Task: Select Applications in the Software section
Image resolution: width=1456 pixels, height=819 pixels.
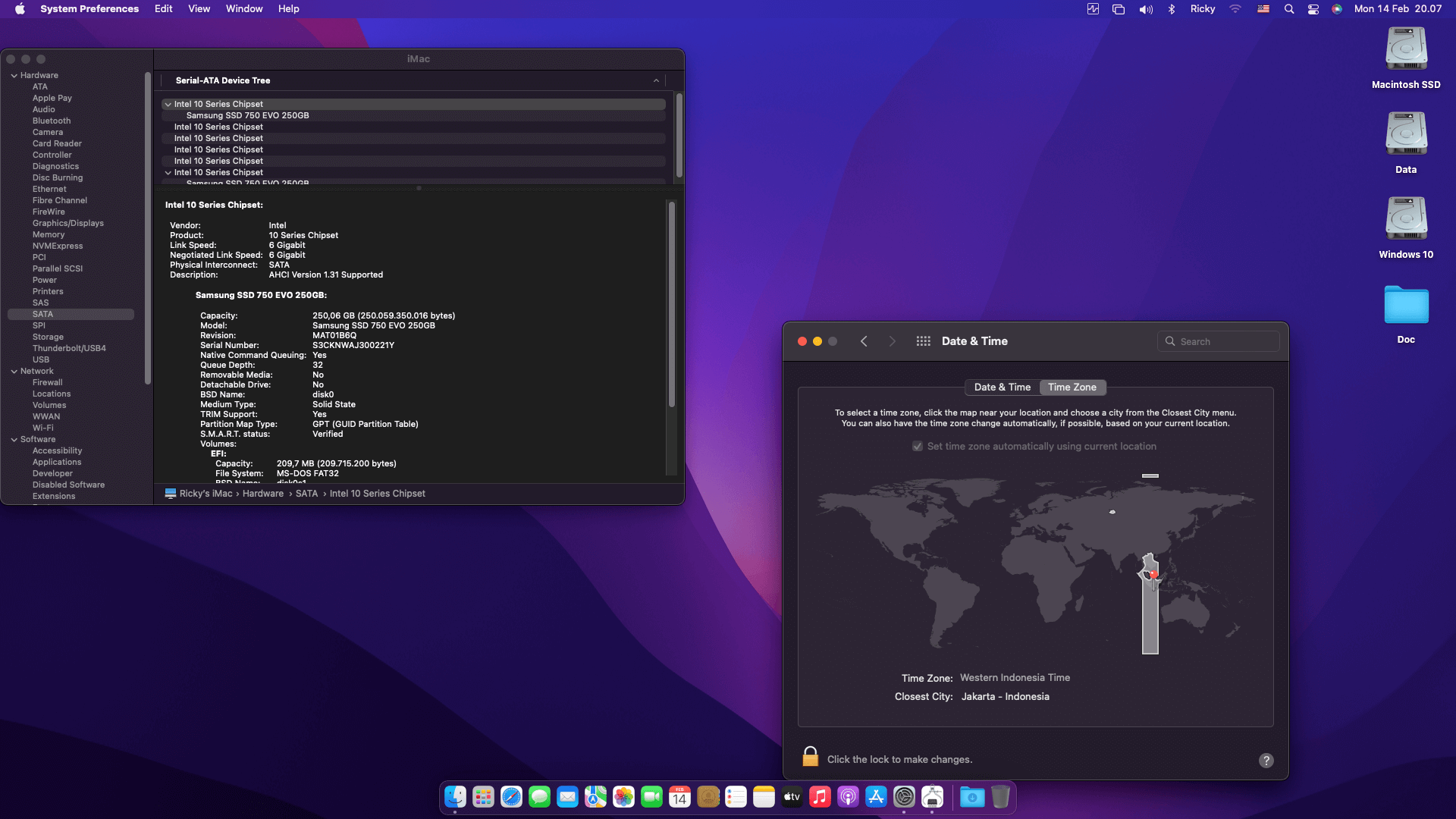Action: pyautogui.click(x=57, y=463)
